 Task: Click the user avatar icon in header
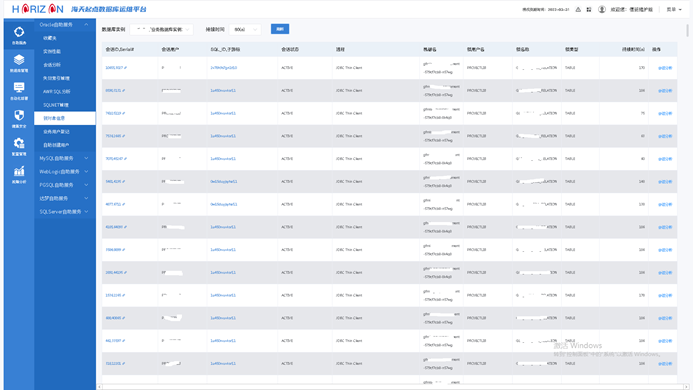602,9
